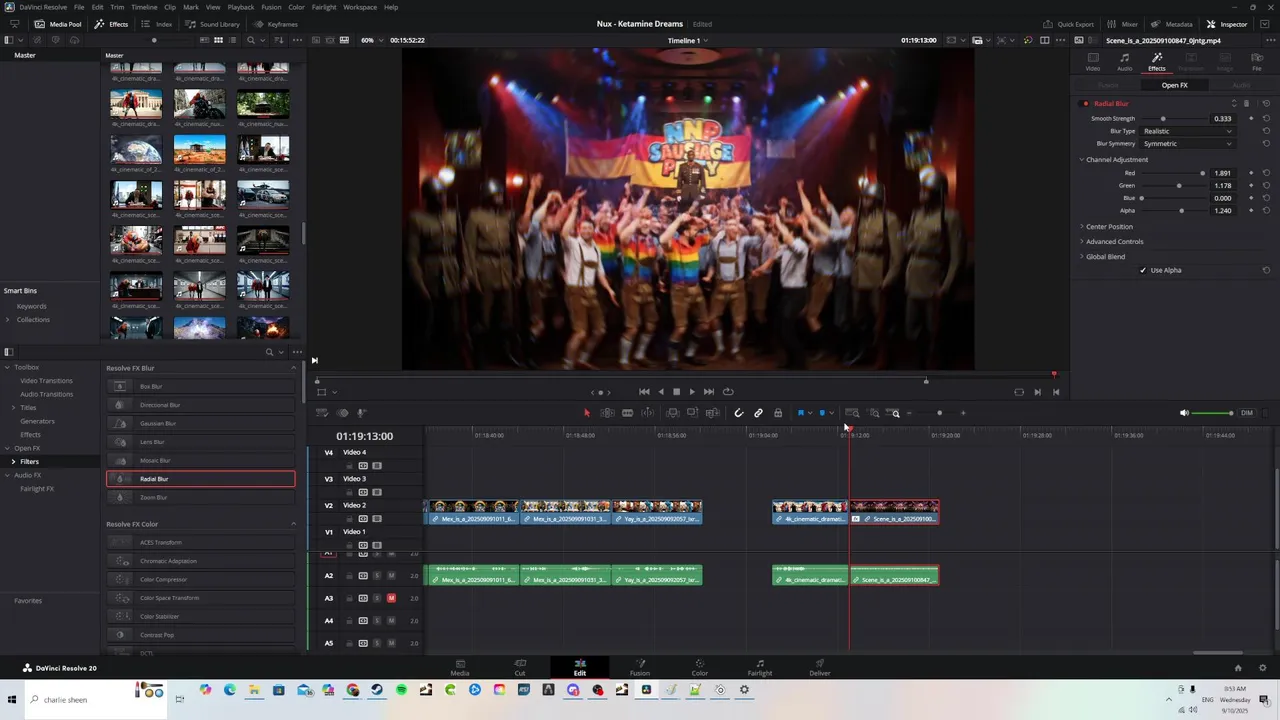This screenshot has width=1280, height=720.
Task: Toggle the position lock padlock icon
Action: (x=778, y=413)
